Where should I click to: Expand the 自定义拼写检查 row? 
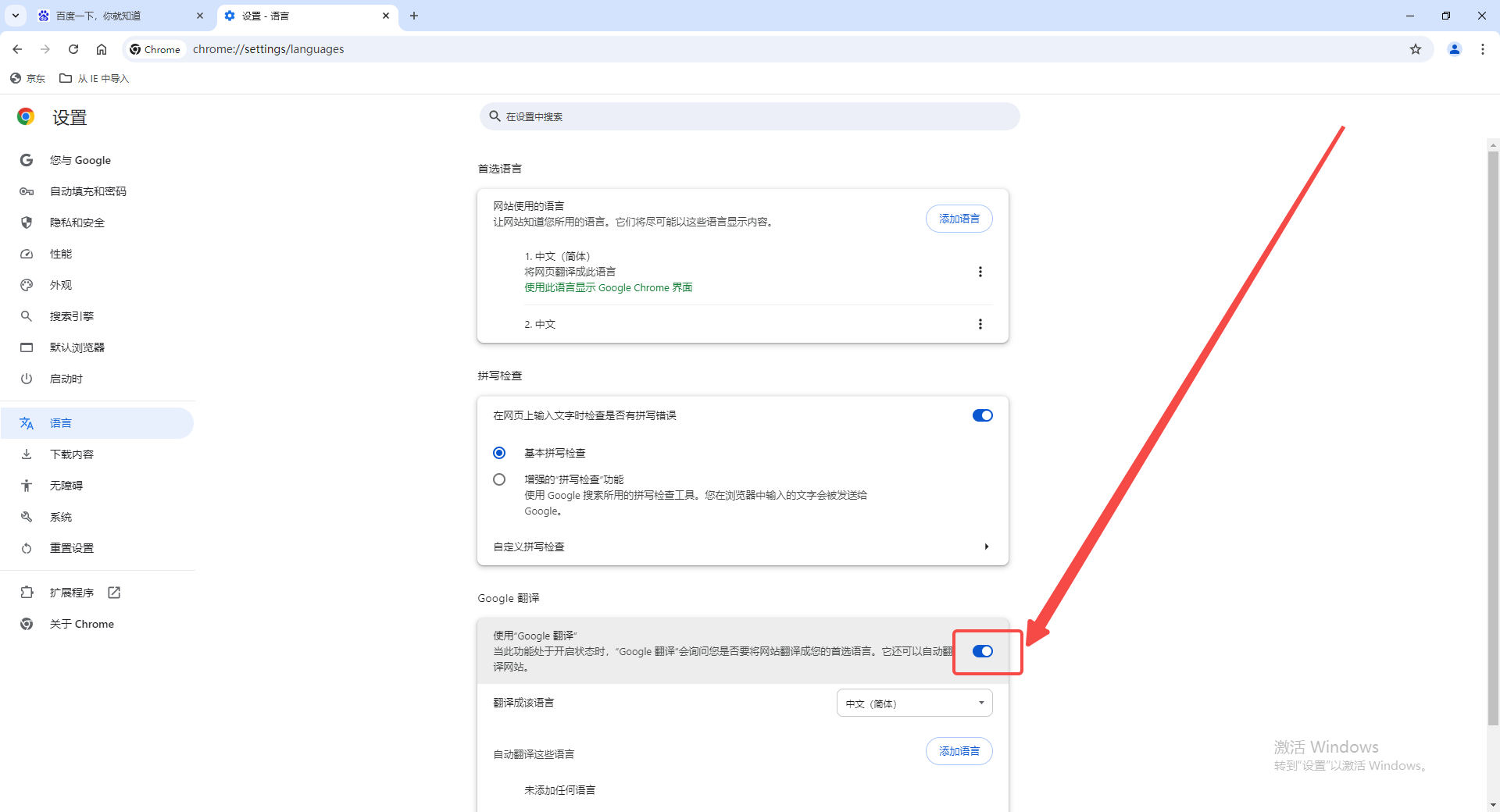[742, 547]
